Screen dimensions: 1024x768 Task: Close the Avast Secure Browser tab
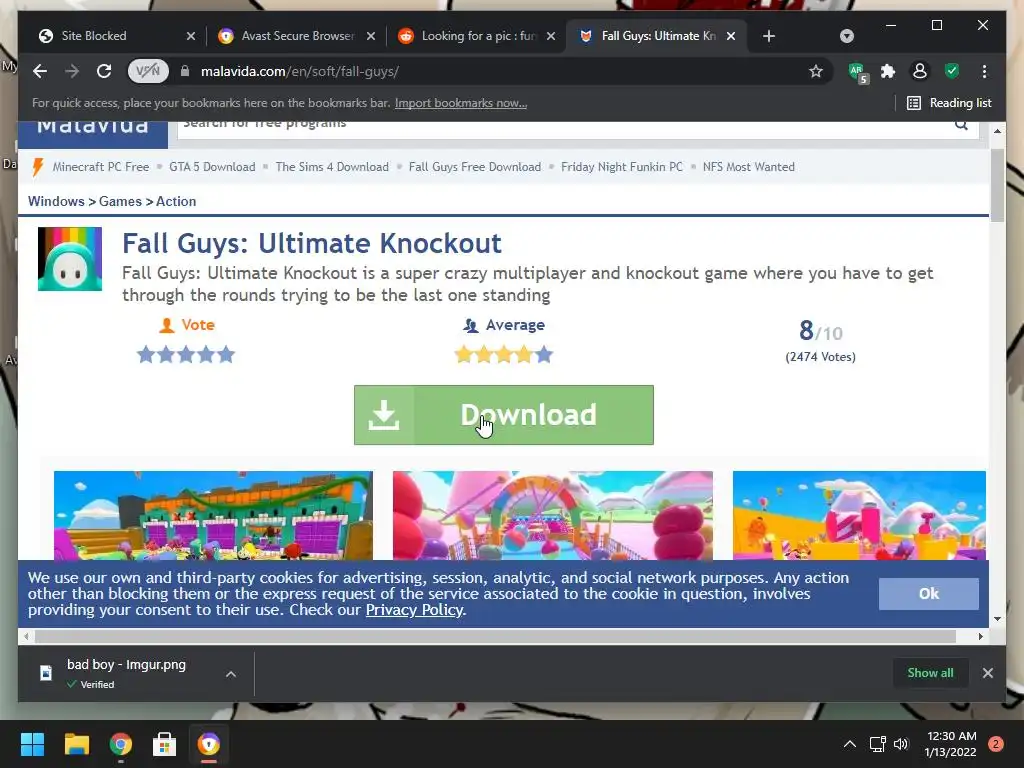[371, 36]
